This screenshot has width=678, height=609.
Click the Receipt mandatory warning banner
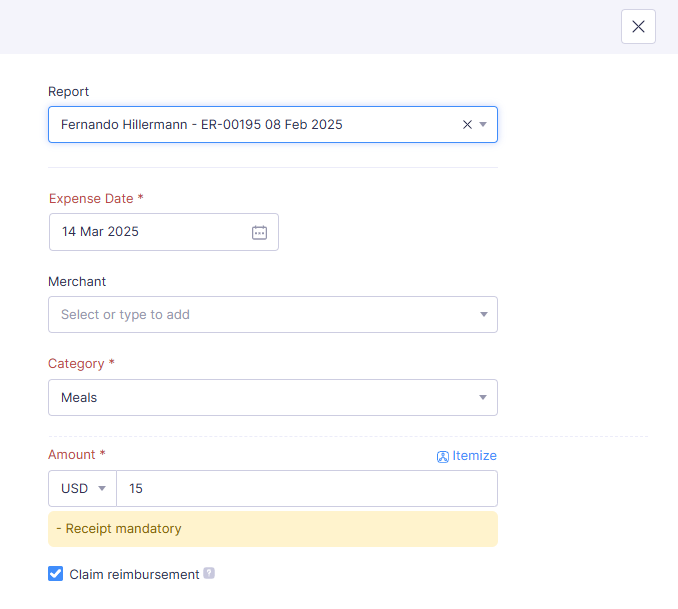tap(272, 529)
